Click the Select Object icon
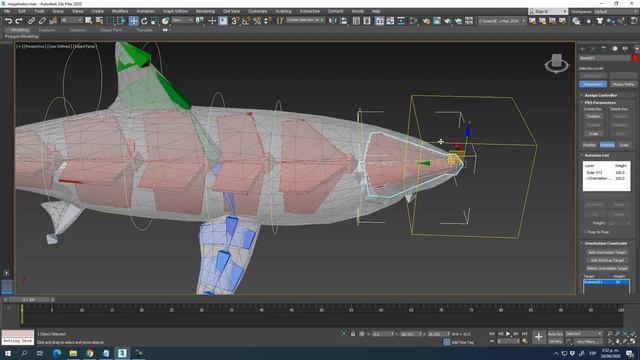Image resolution: width=640 pixels, height=360 pixels. click(89, 21)
